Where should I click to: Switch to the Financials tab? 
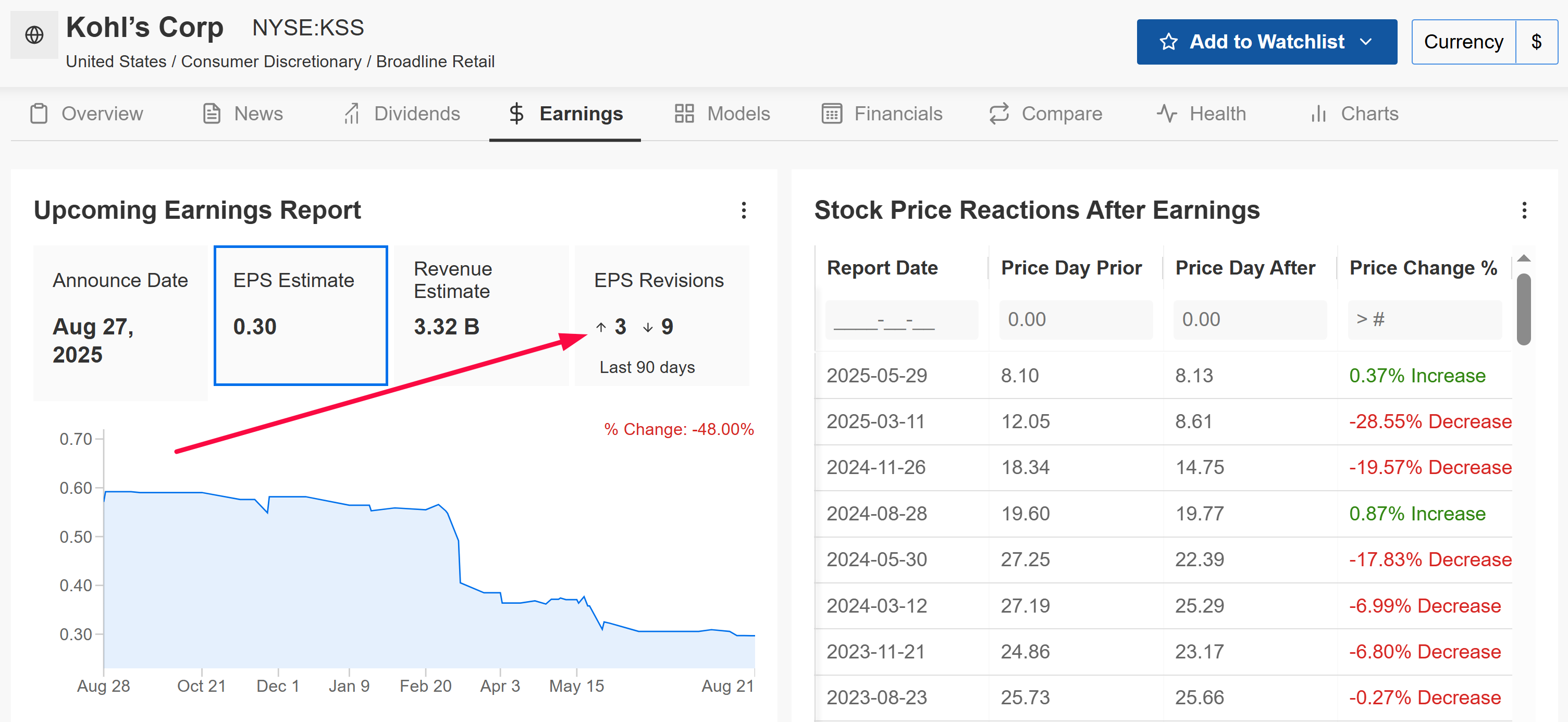pyautogui.click(x=881, y=114)
